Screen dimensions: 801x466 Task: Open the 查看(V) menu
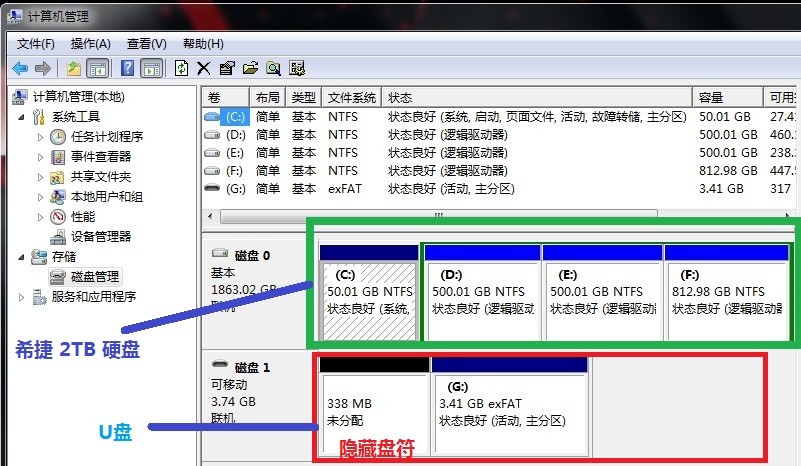(147, 44)
